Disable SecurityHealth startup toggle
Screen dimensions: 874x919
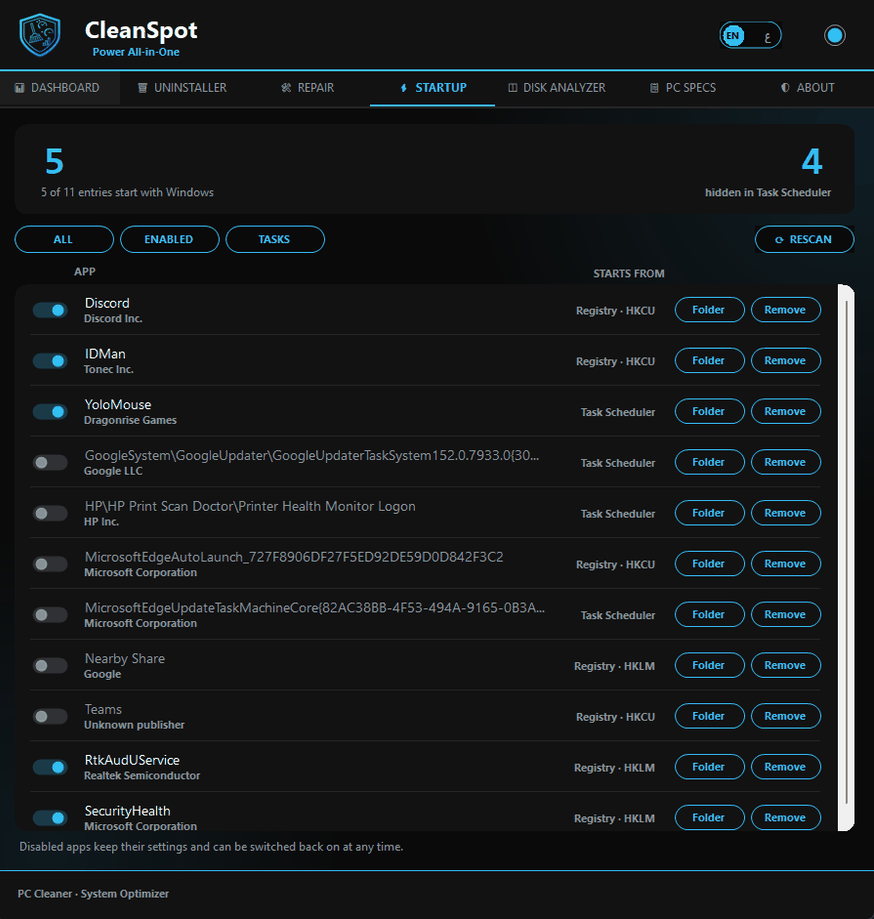click(50, 818)
